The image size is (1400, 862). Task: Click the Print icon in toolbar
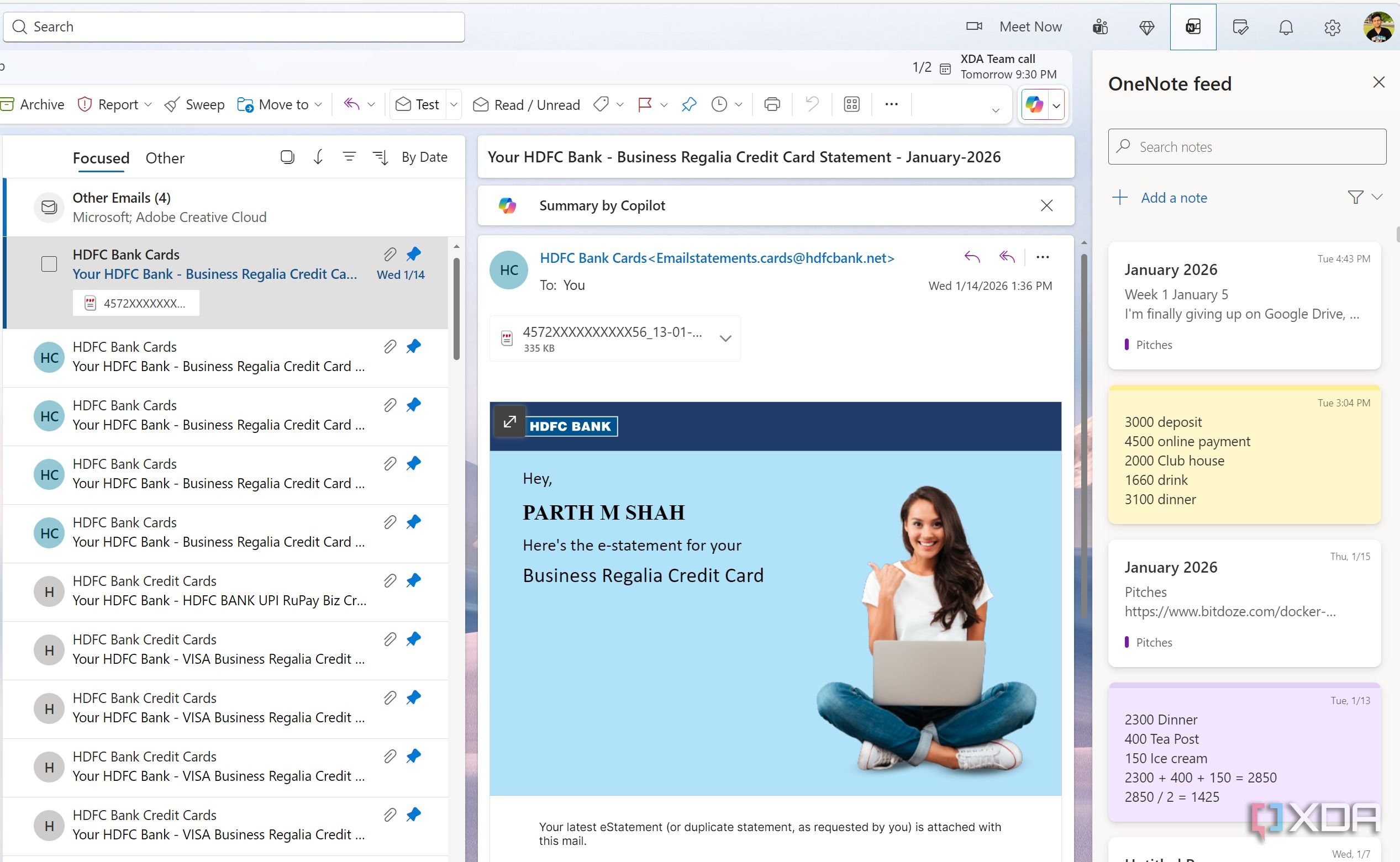coord(772,104)
